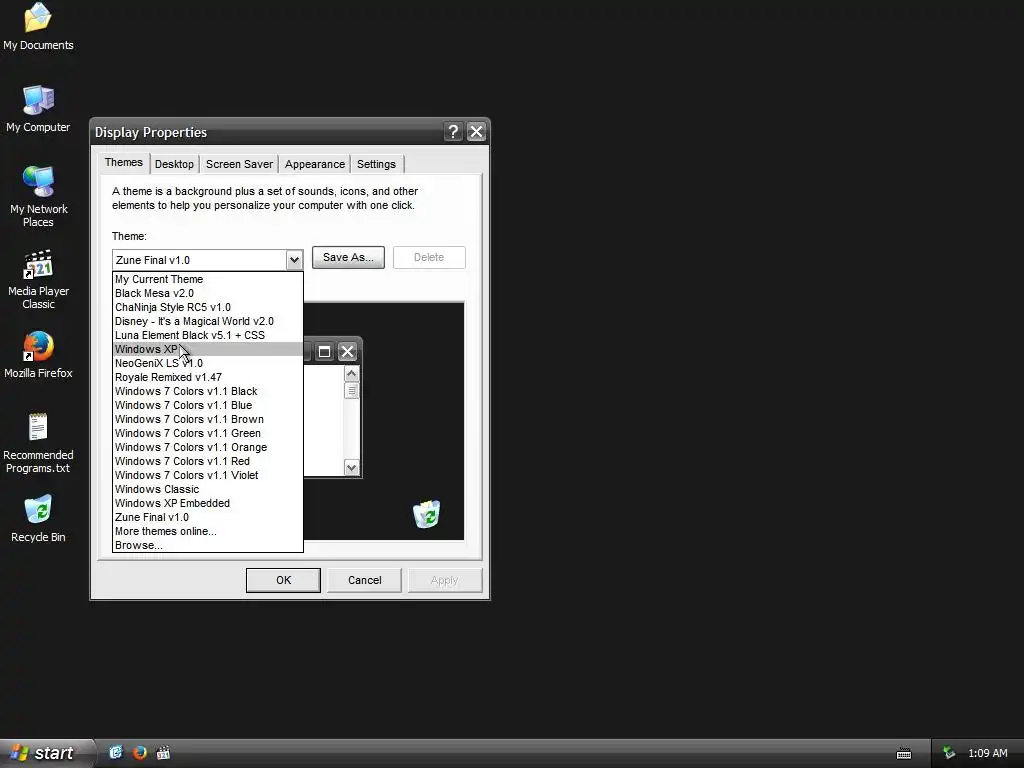
Task: Open the Settings tab
Action: 376,164
